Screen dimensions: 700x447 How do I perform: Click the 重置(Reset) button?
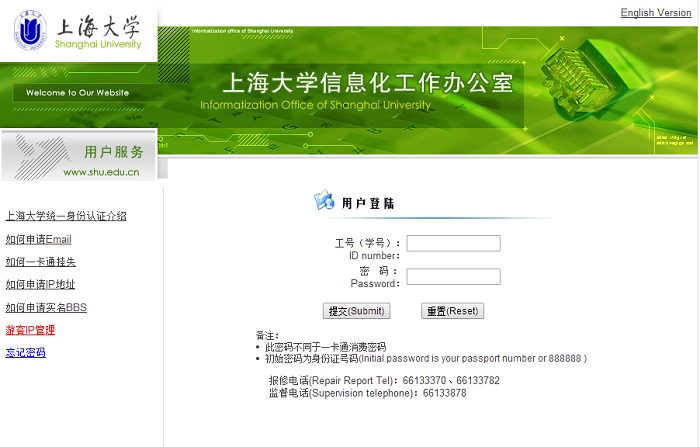click(x=452, y=311)
